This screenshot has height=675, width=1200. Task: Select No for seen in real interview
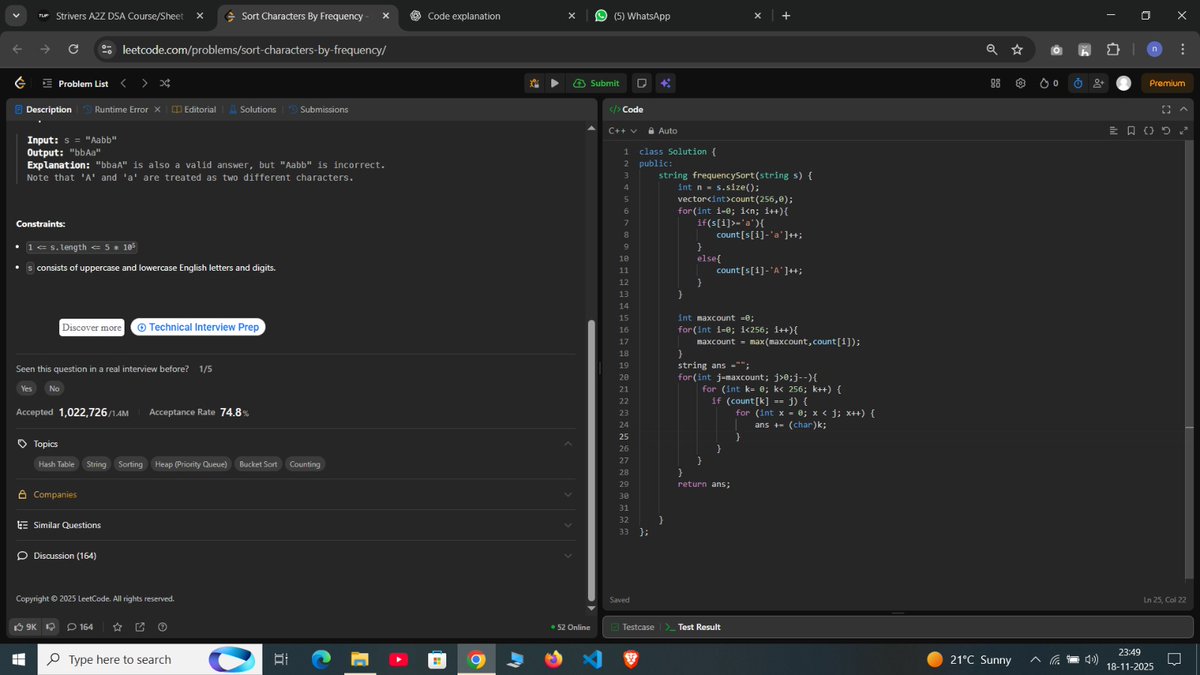54,388
